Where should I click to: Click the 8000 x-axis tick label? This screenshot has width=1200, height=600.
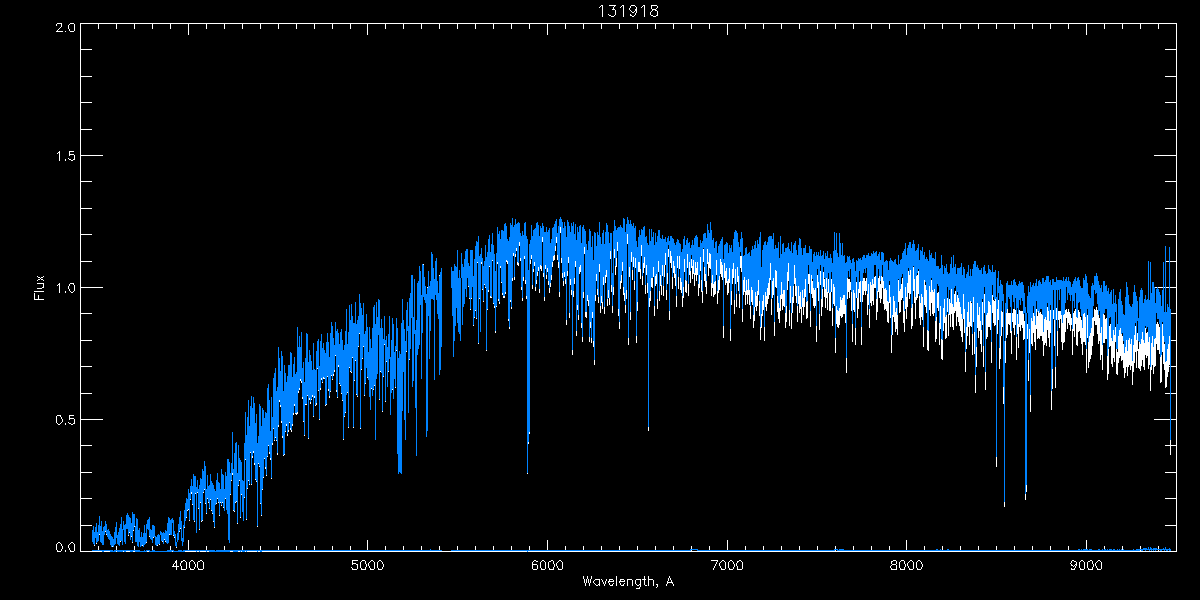(906, 565)
